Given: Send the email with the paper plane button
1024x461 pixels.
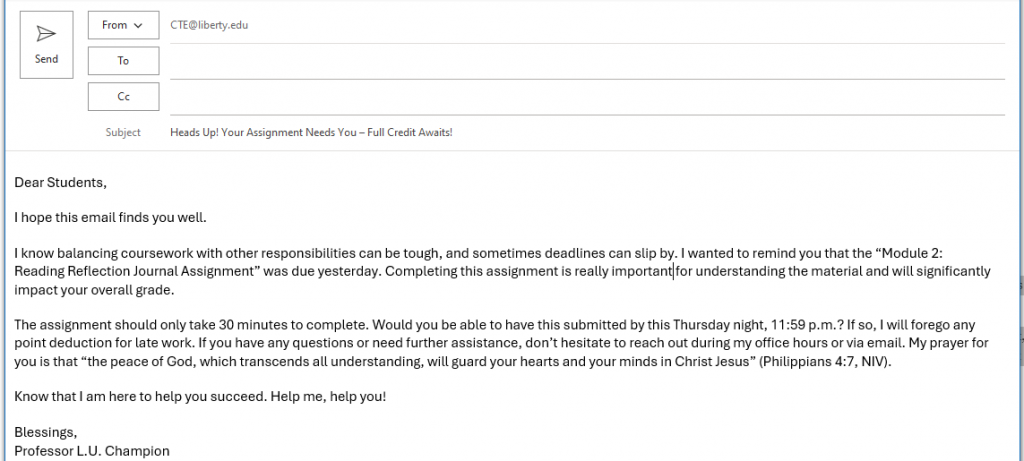Looking at the screenshot, I should pos(46,45).
